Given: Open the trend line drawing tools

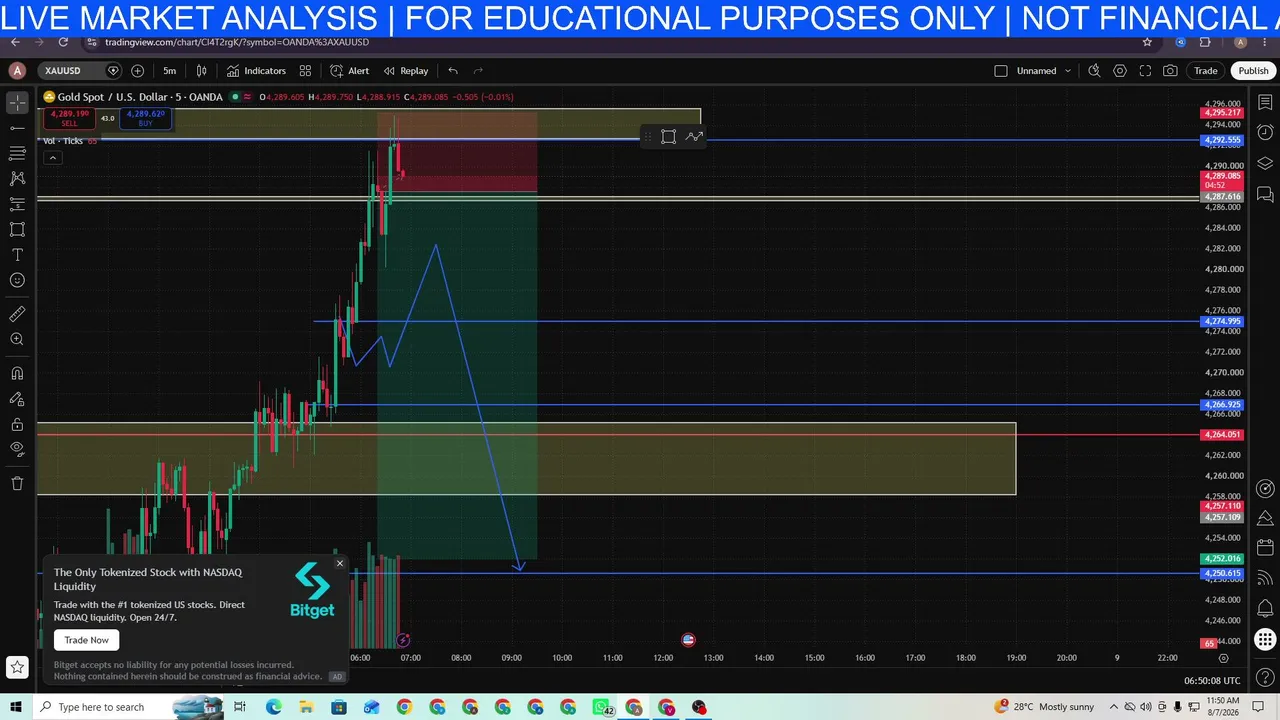Looking at the screenshot, I should point(17,128).
